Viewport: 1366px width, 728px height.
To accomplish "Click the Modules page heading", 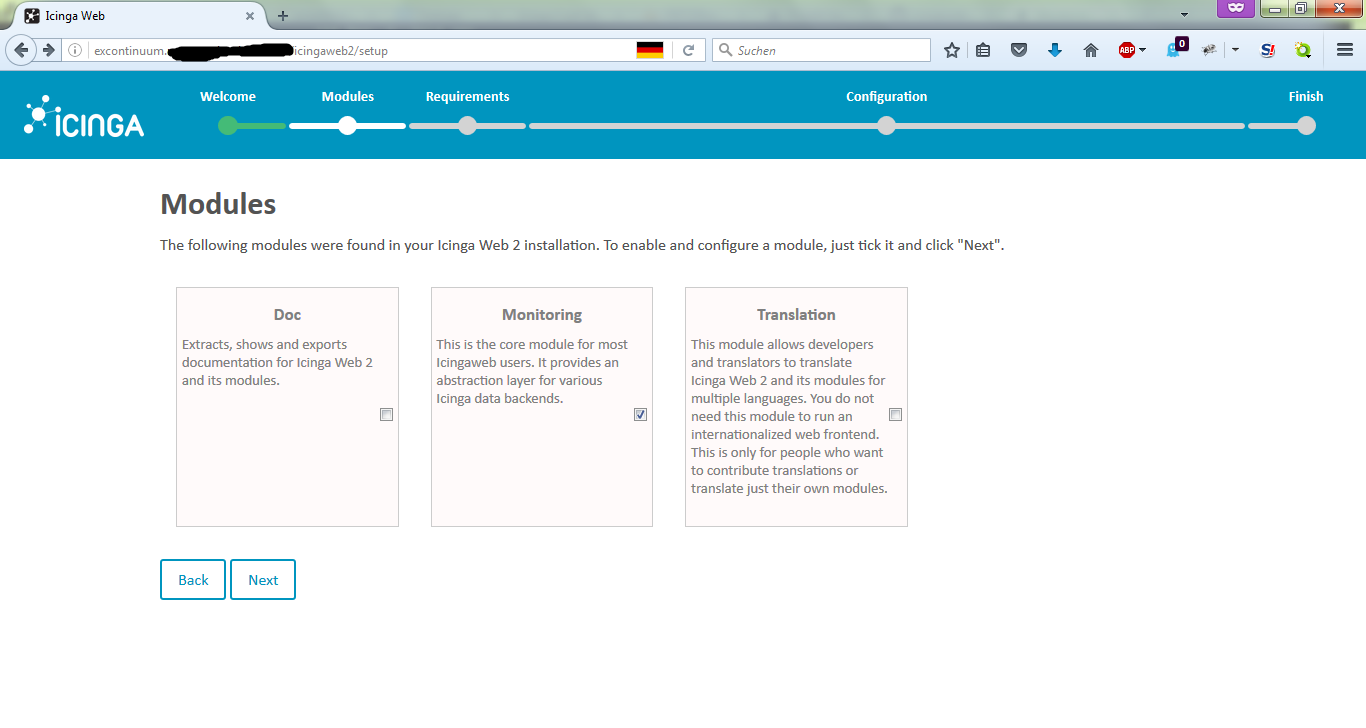I will tap(218, 204).
